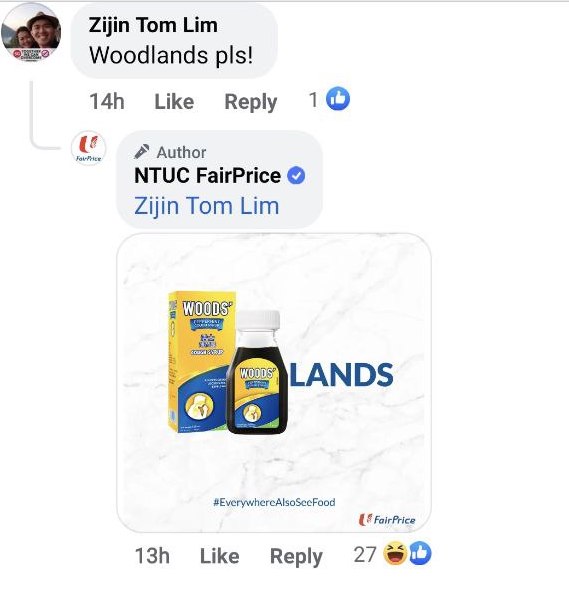569x597 pixels.
Task: View the 27 reactions count
Action: 365,554
